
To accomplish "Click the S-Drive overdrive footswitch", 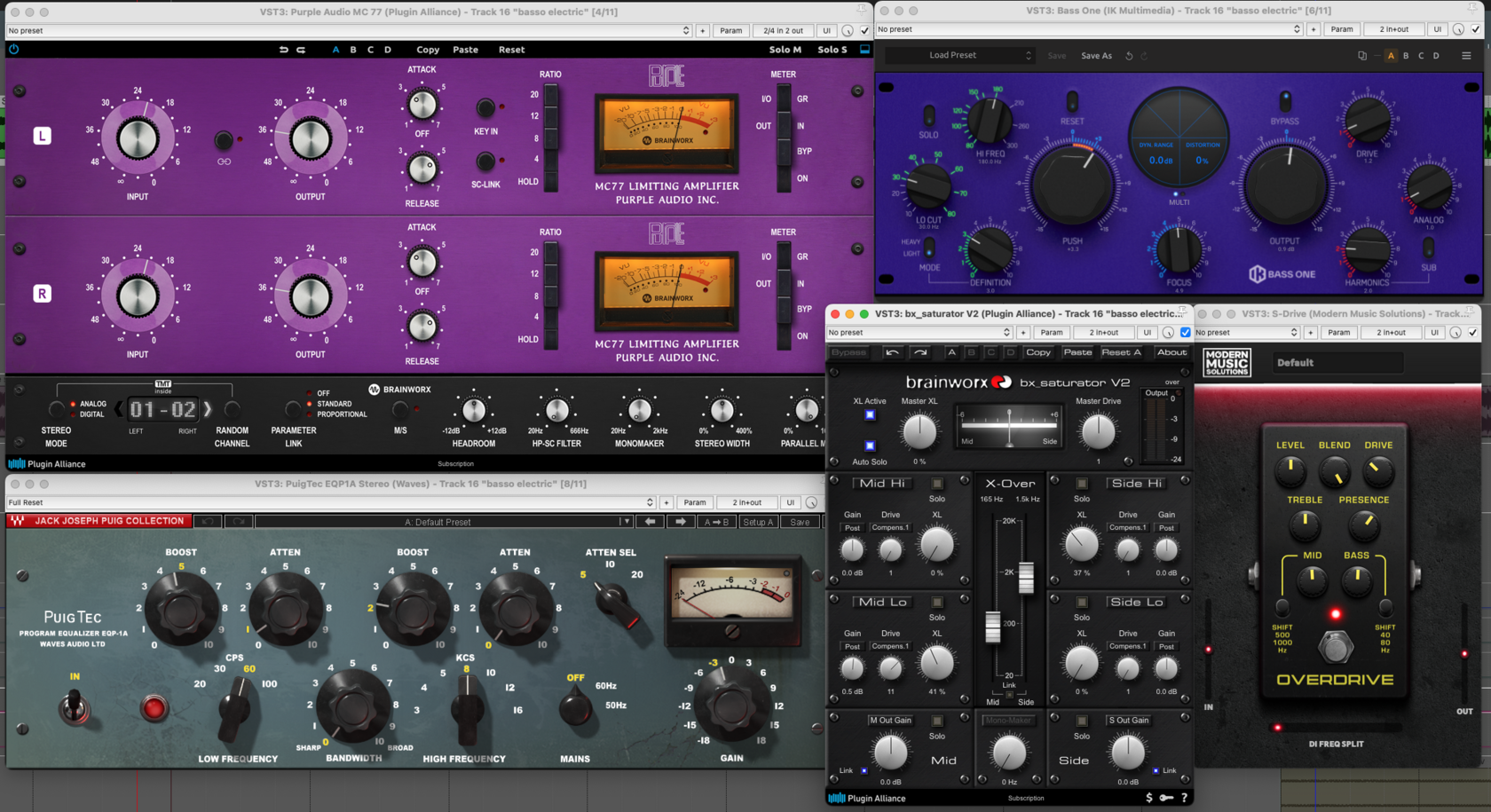I will (1335, 646).
